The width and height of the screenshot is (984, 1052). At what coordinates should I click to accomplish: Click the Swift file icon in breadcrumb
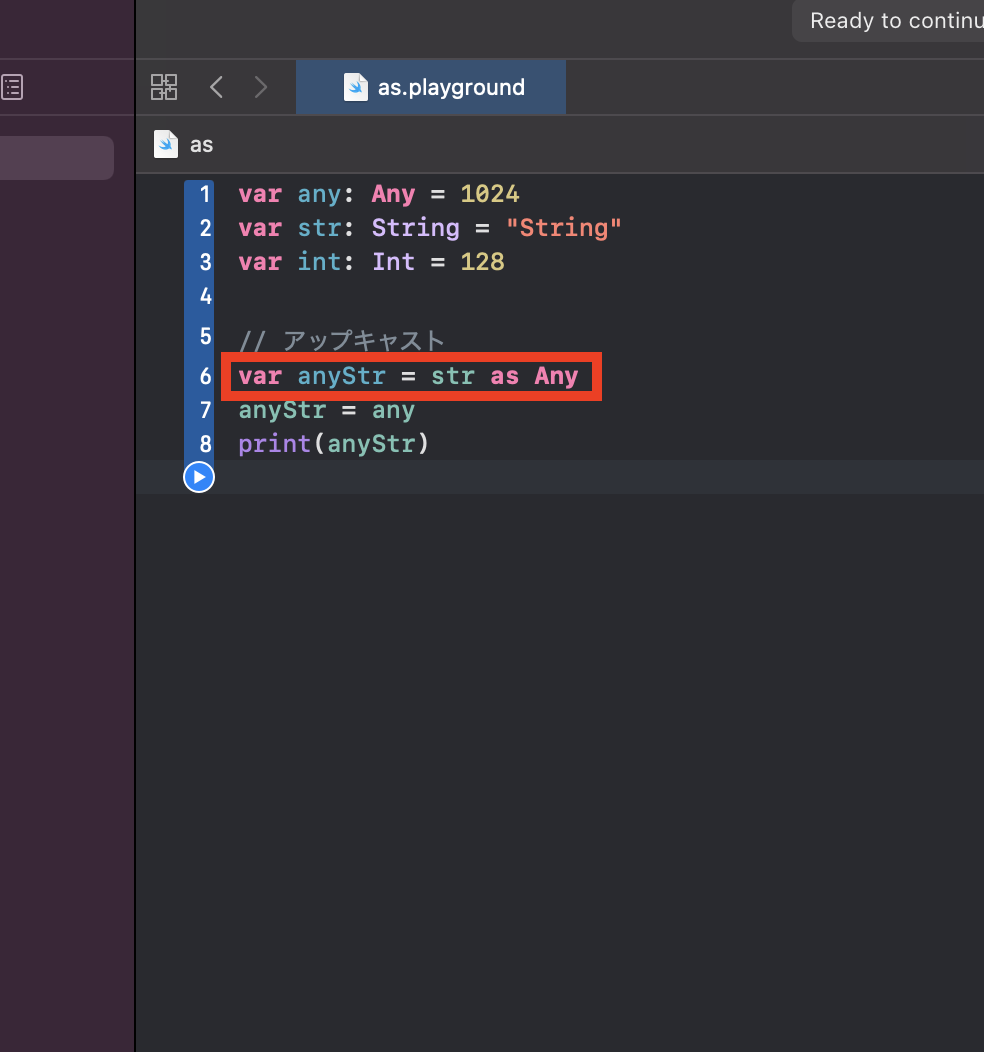point(166,144)
